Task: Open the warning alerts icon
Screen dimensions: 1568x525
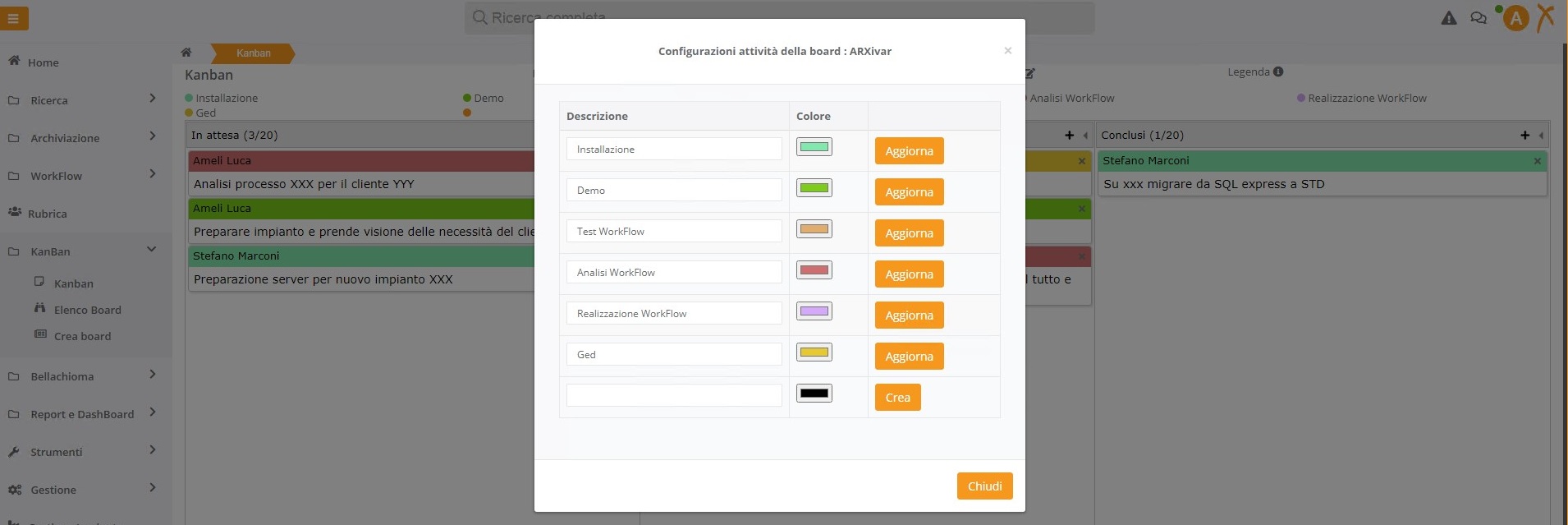Action: 1449,18
